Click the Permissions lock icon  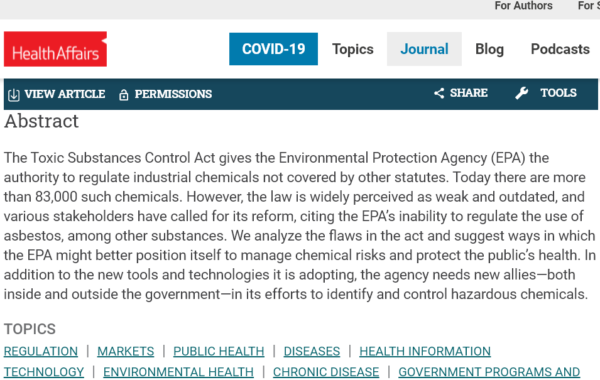[x=124, y=95]
